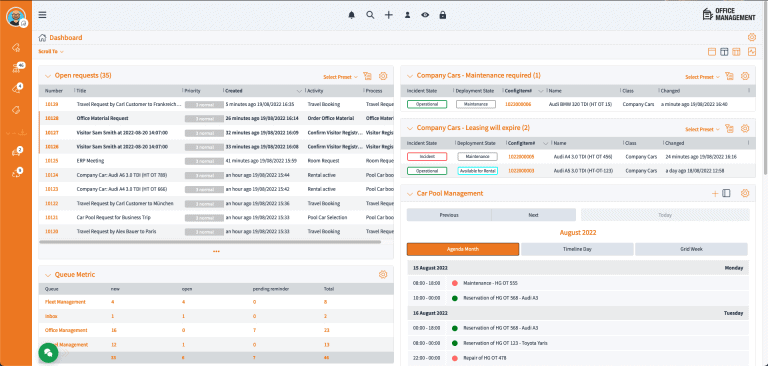Click the search magnifier icon
The image size is (768, 366).
[370, 15]
